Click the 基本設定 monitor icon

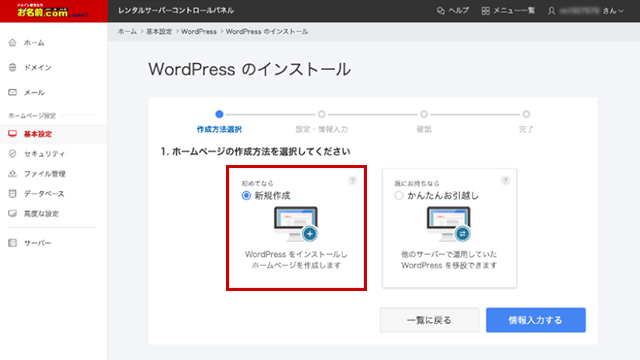pos(13,133)
